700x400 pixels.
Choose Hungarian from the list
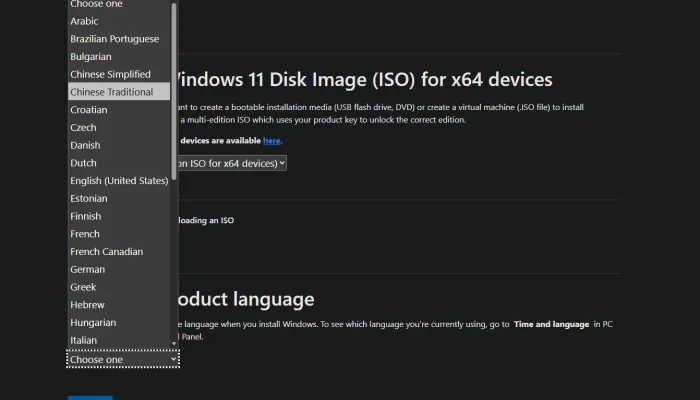(119, 322)
